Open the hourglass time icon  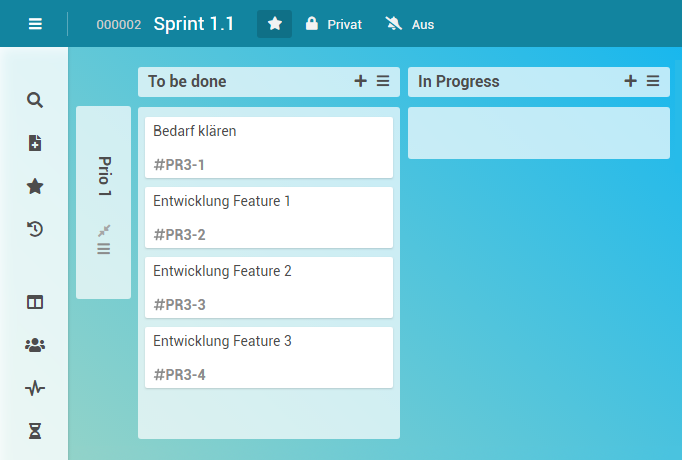35,431
